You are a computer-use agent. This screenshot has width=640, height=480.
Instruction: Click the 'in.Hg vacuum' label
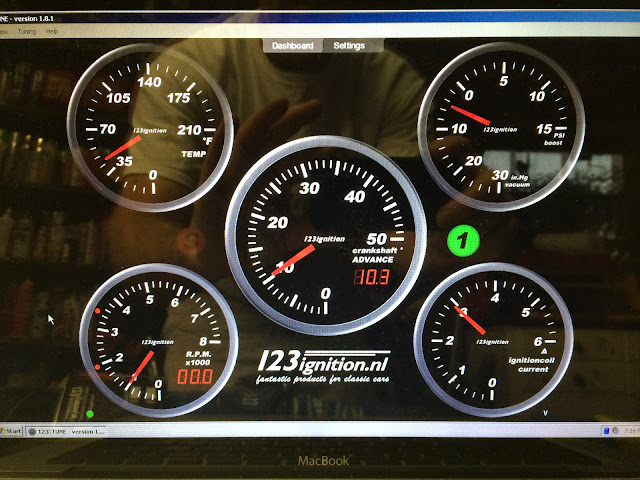click(517, 181)
